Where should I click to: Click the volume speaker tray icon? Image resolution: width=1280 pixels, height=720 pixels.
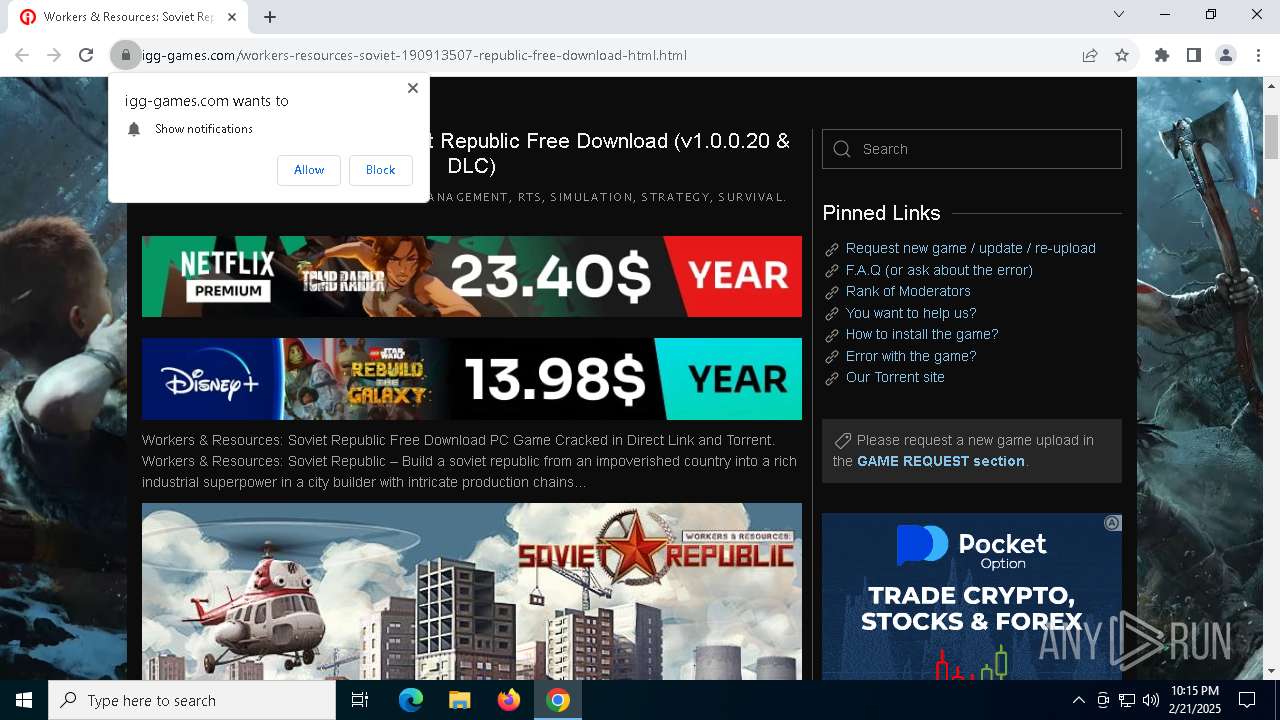[x=1151, y=700]
